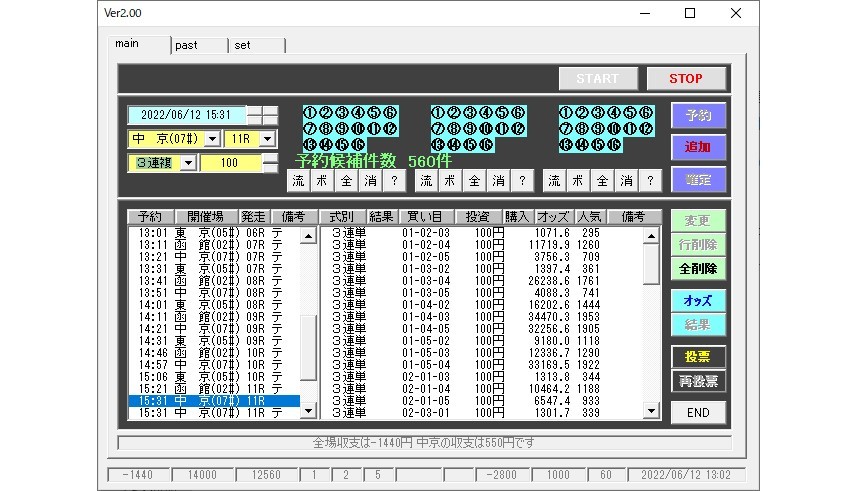This screenshot has height=491, width=856.
Task: Click the 発走 column header
Action: pyautogui.click(x=253, y=217)
